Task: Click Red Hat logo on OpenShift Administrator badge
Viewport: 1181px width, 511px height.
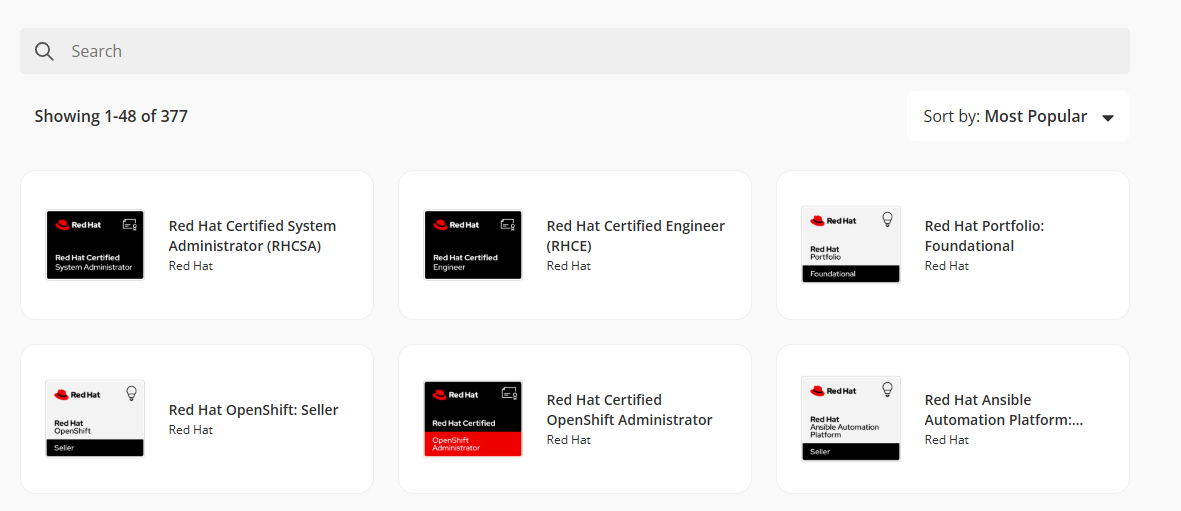Action: [456, 394]
